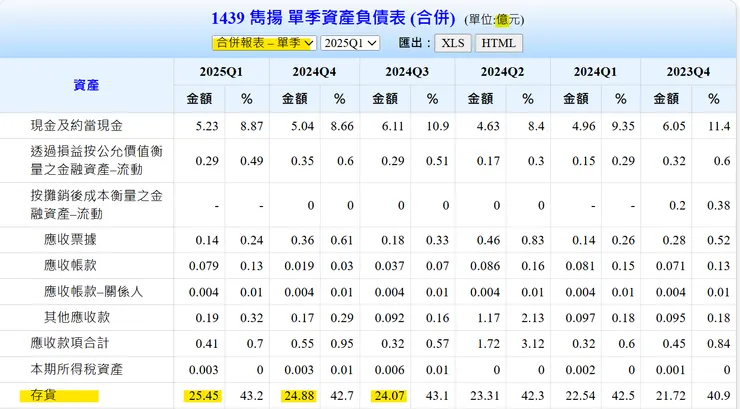Screen dimensions: 740x409
Task: Click the 43.2 inventory percentage for 2025Q1
Action: pyautogui.click(x=252, y=395)
